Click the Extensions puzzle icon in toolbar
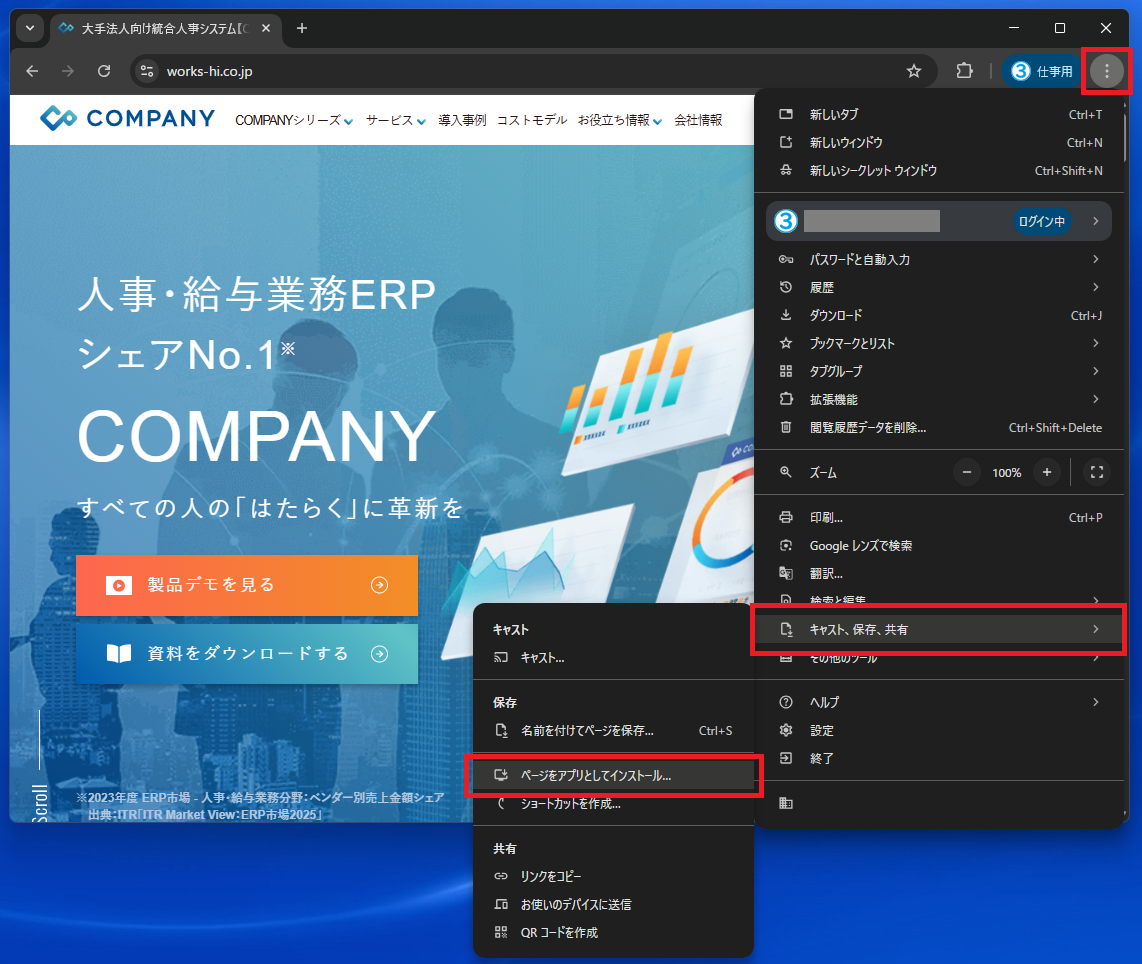The width and height of the screenshot is (1142, 964). click(x=964, y=71)
